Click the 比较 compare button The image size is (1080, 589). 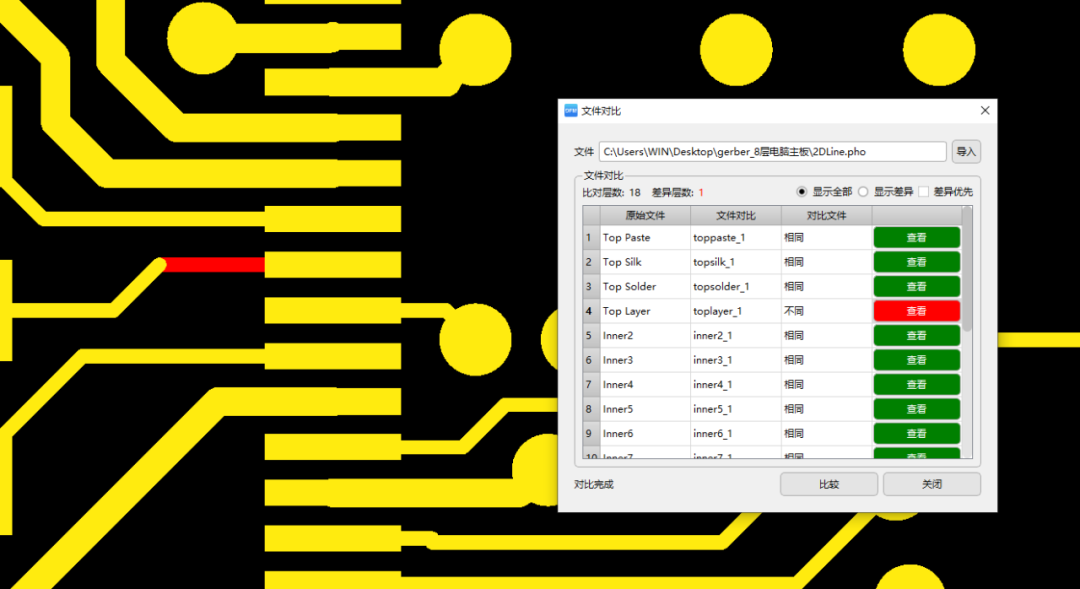tap(829, 484)
